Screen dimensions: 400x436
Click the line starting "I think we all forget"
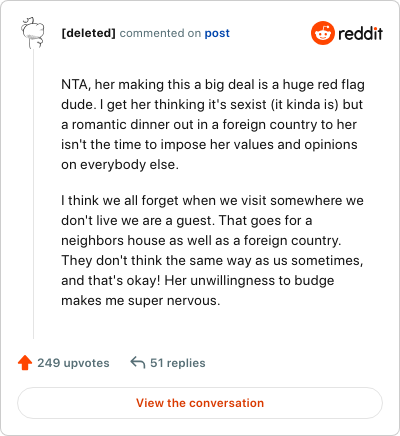pyautogui.click(x=212, y=201)
